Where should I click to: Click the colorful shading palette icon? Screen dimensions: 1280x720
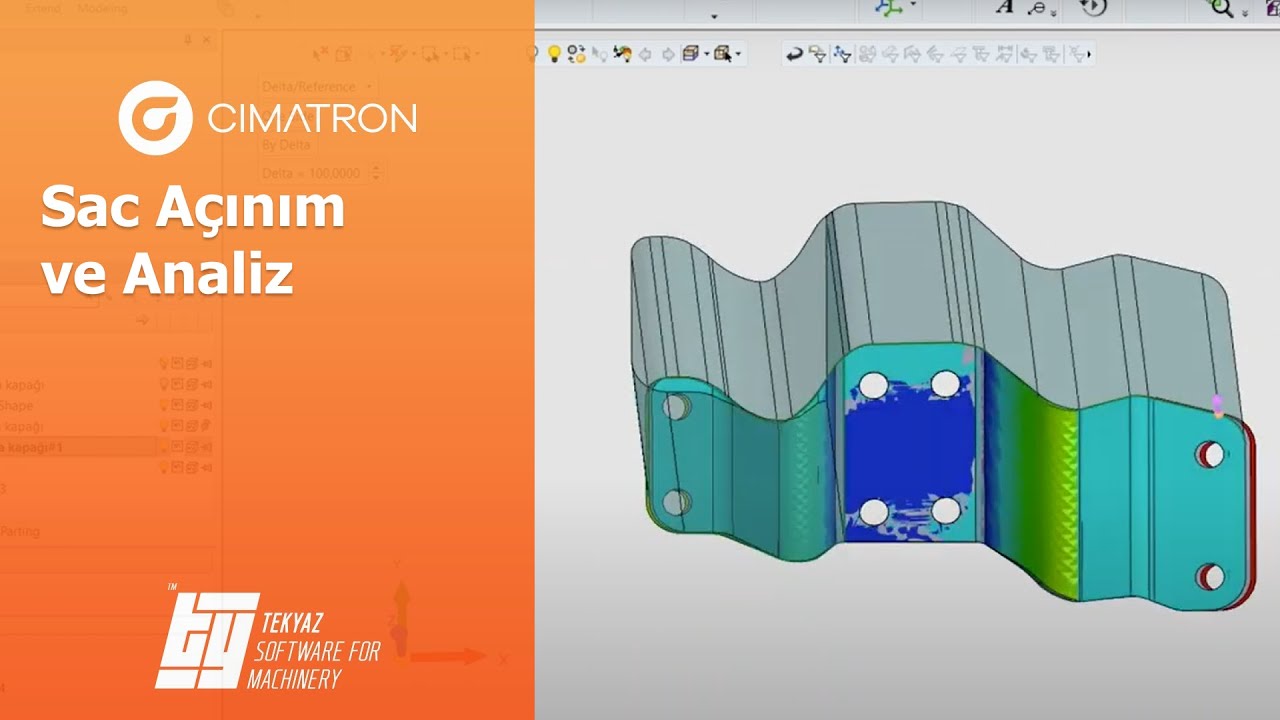pos(622,54)
